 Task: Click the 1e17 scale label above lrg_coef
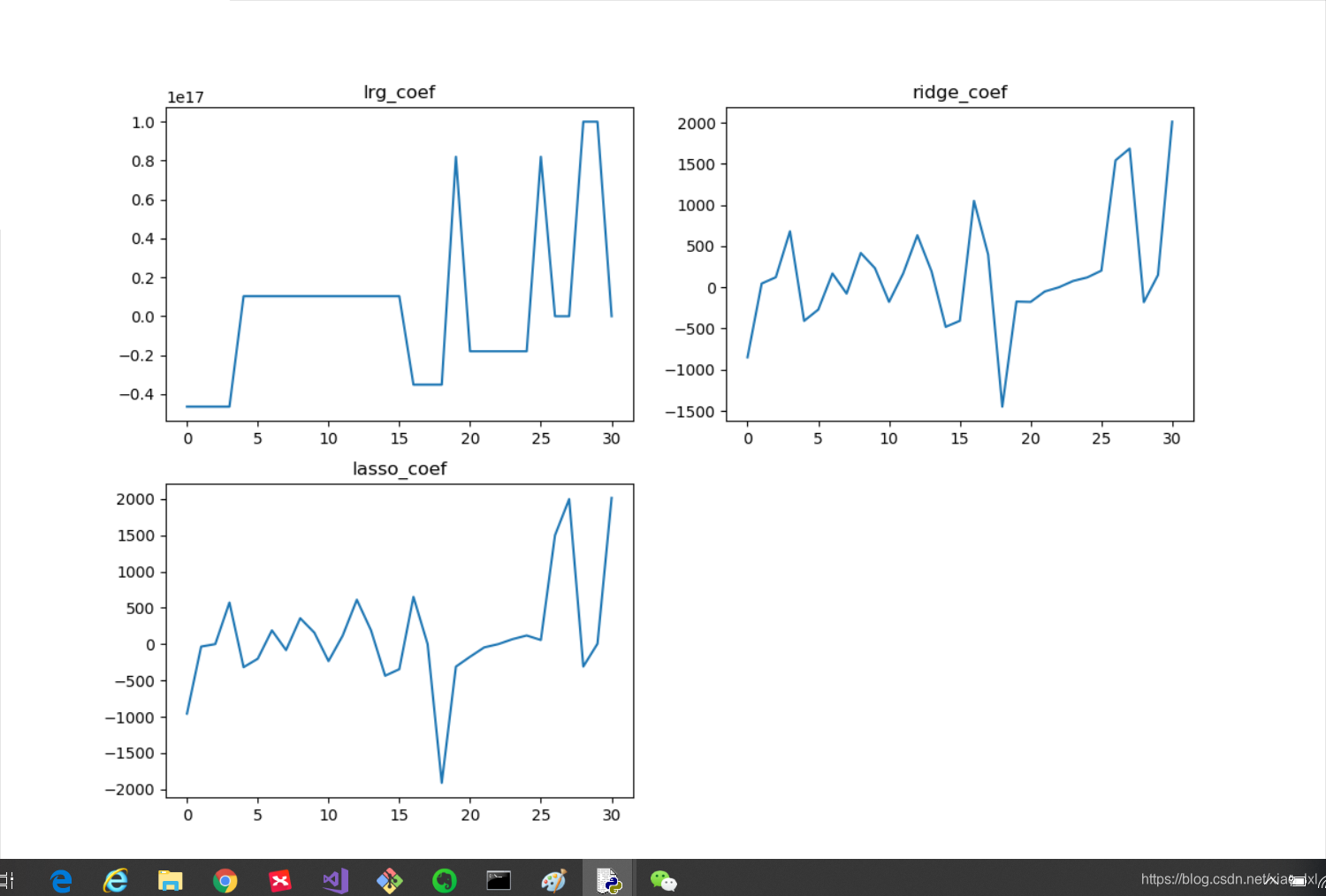click(x=186, y=97)
